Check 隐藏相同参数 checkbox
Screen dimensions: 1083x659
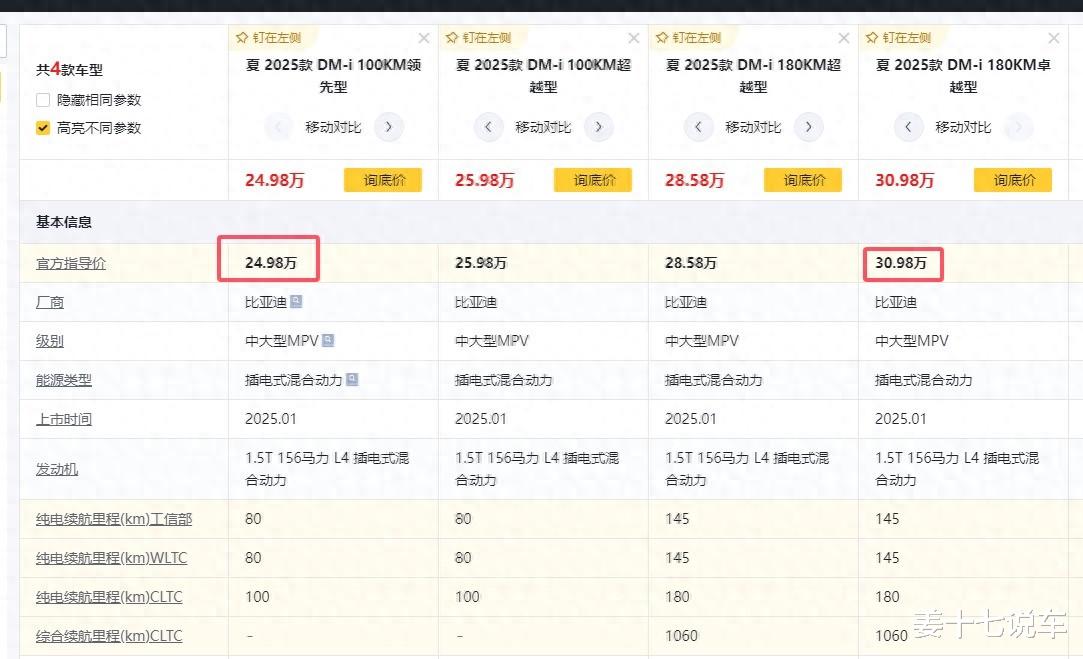pos(43,100)
